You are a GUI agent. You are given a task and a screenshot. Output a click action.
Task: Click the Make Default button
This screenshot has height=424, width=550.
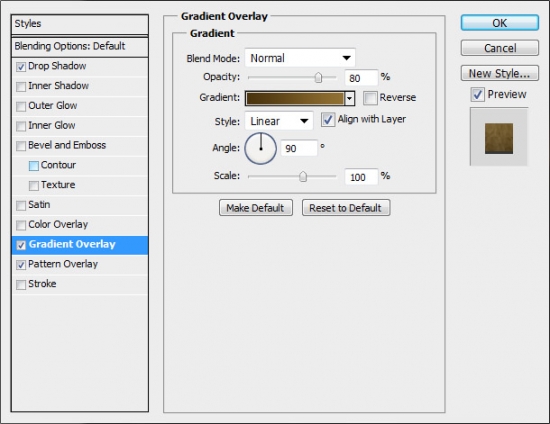[256, 208]
